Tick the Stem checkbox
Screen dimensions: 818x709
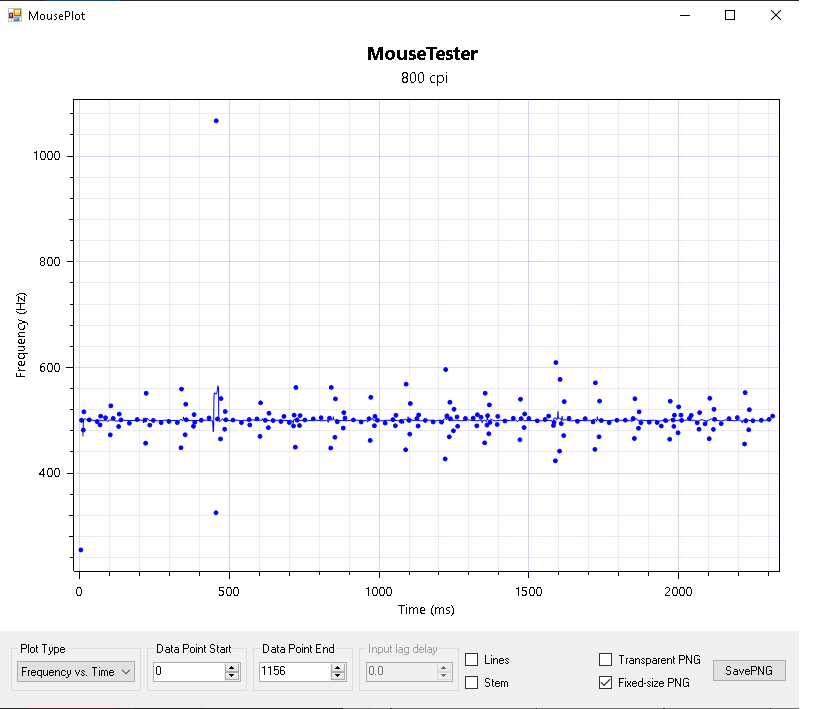click(472, 683)
